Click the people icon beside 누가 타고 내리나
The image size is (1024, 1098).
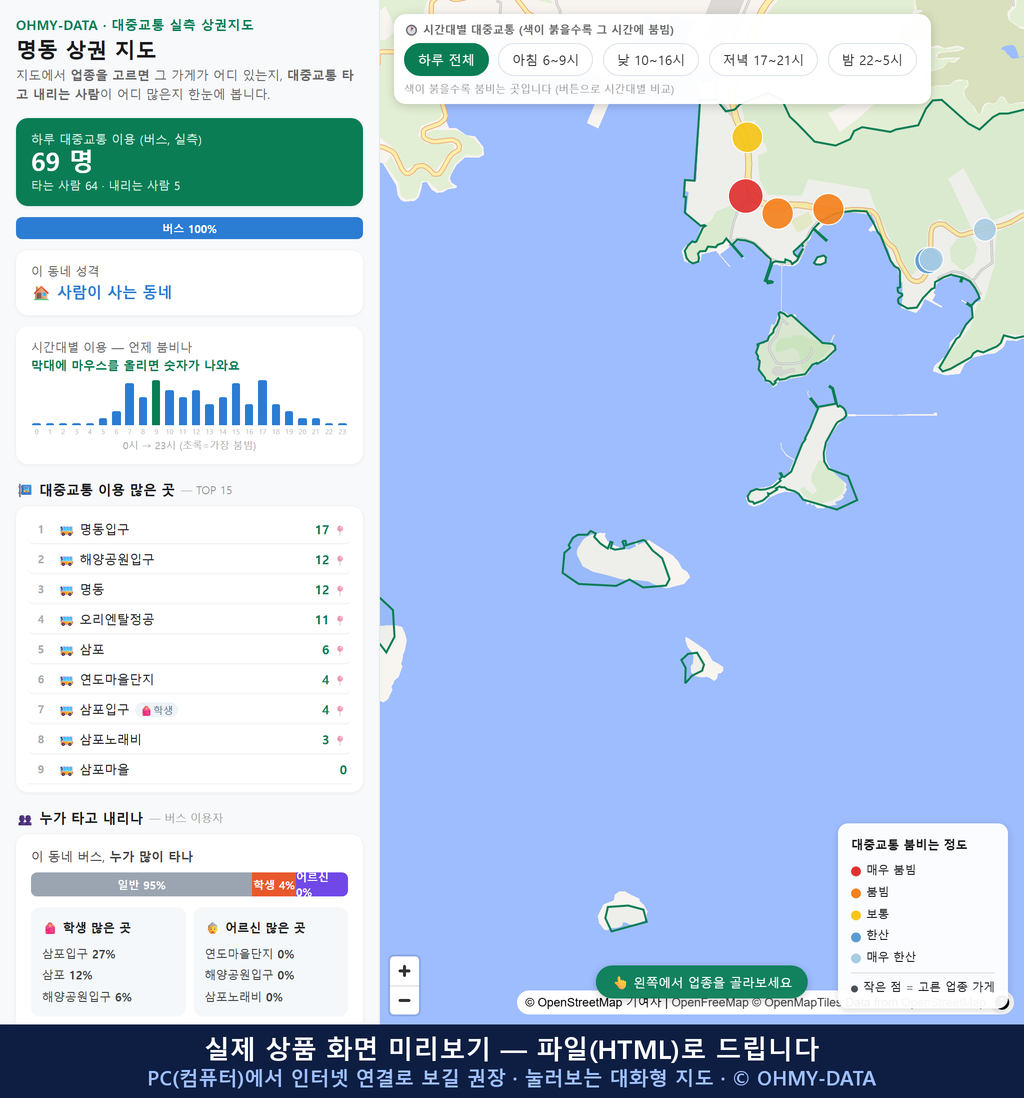(25, 819)
